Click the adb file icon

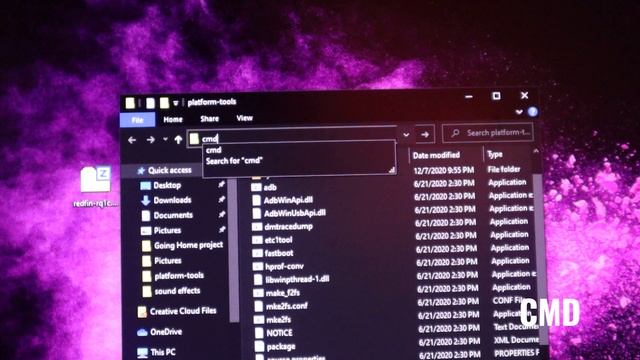click(x=256, y=188)
